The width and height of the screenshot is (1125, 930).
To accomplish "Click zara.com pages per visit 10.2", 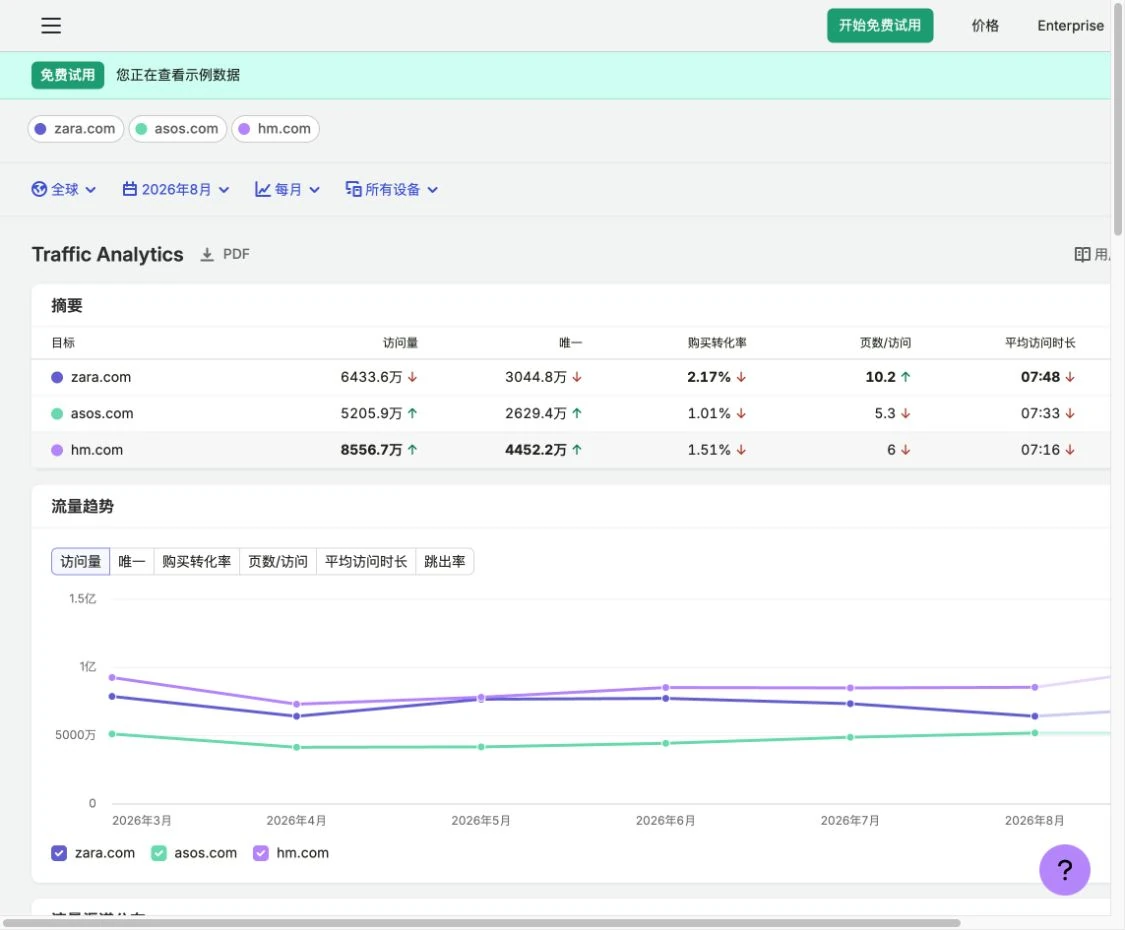I will click(x=880, y=377).
